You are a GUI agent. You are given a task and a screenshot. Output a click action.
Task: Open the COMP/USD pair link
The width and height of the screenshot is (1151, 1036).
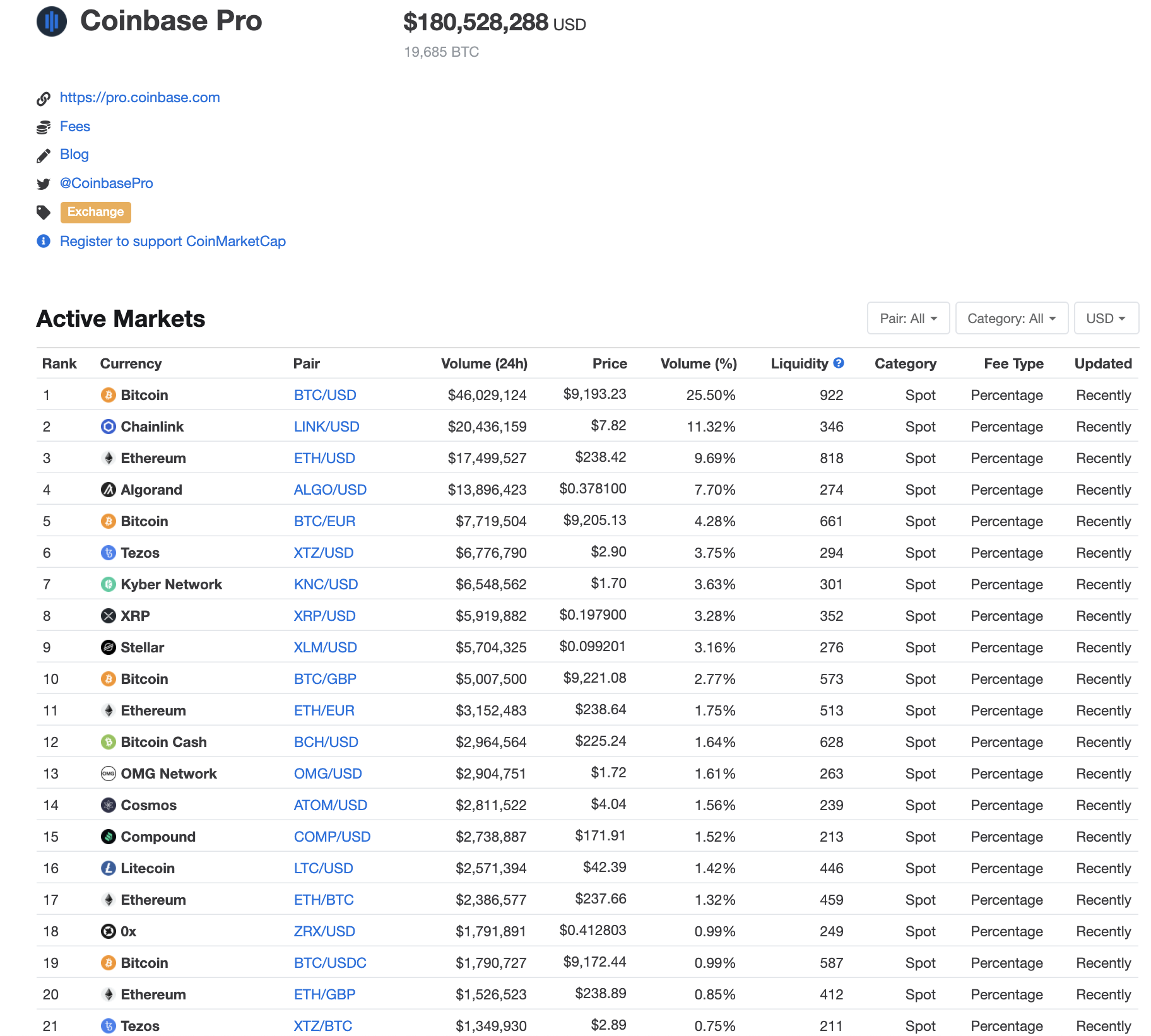(333, 837)
